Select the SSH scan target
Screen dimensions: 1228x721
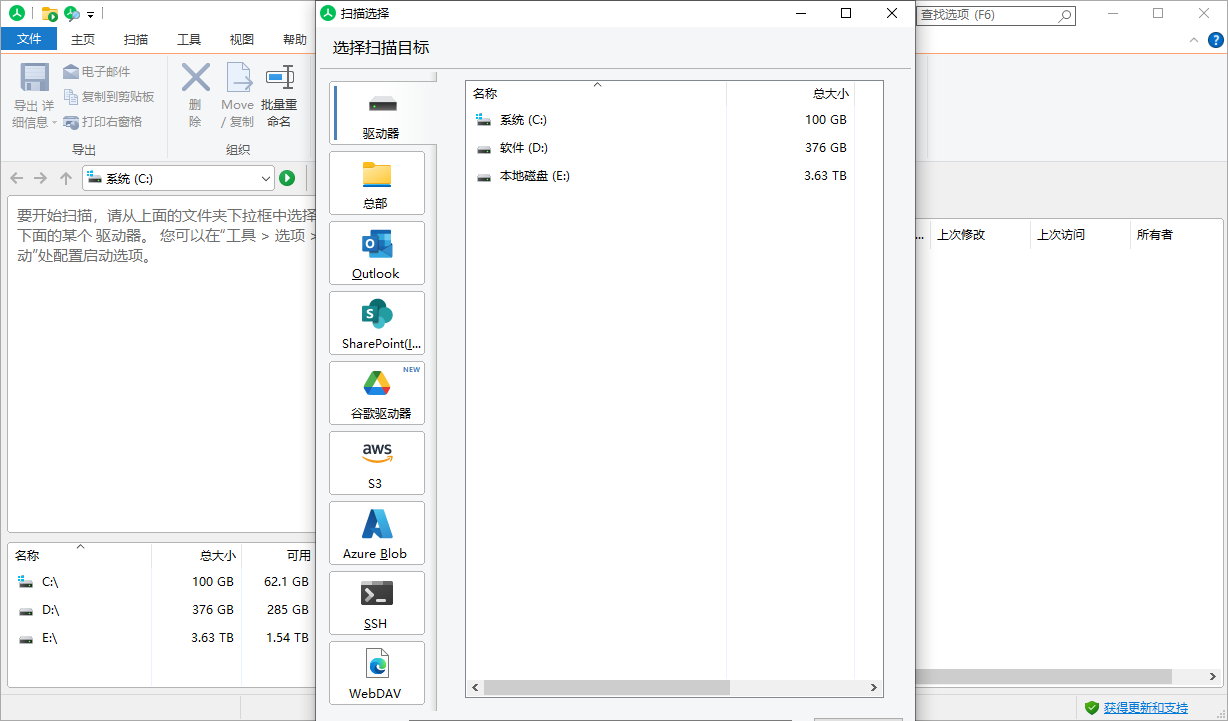click(x=376, y=602)
